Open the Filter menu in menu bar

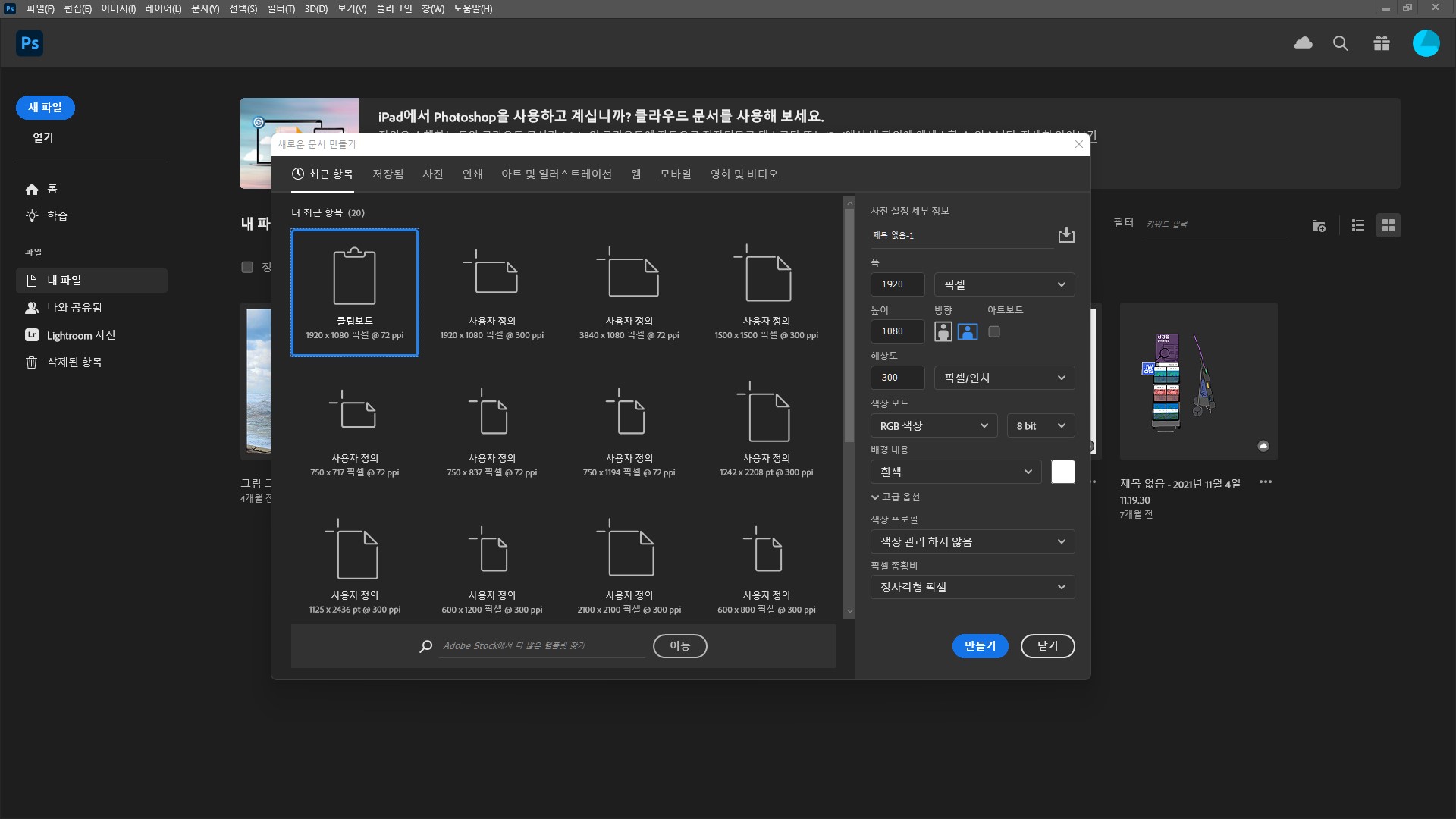[x=281, y=8]
